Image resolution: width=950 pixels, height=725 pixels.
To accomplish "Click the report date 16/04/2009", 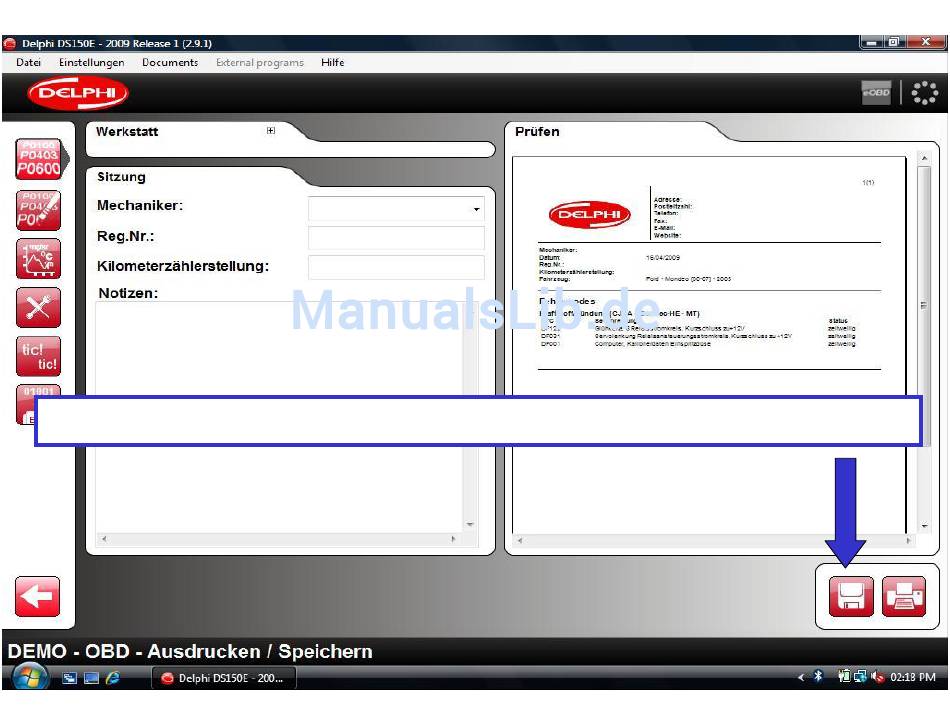I will point(663,257).
